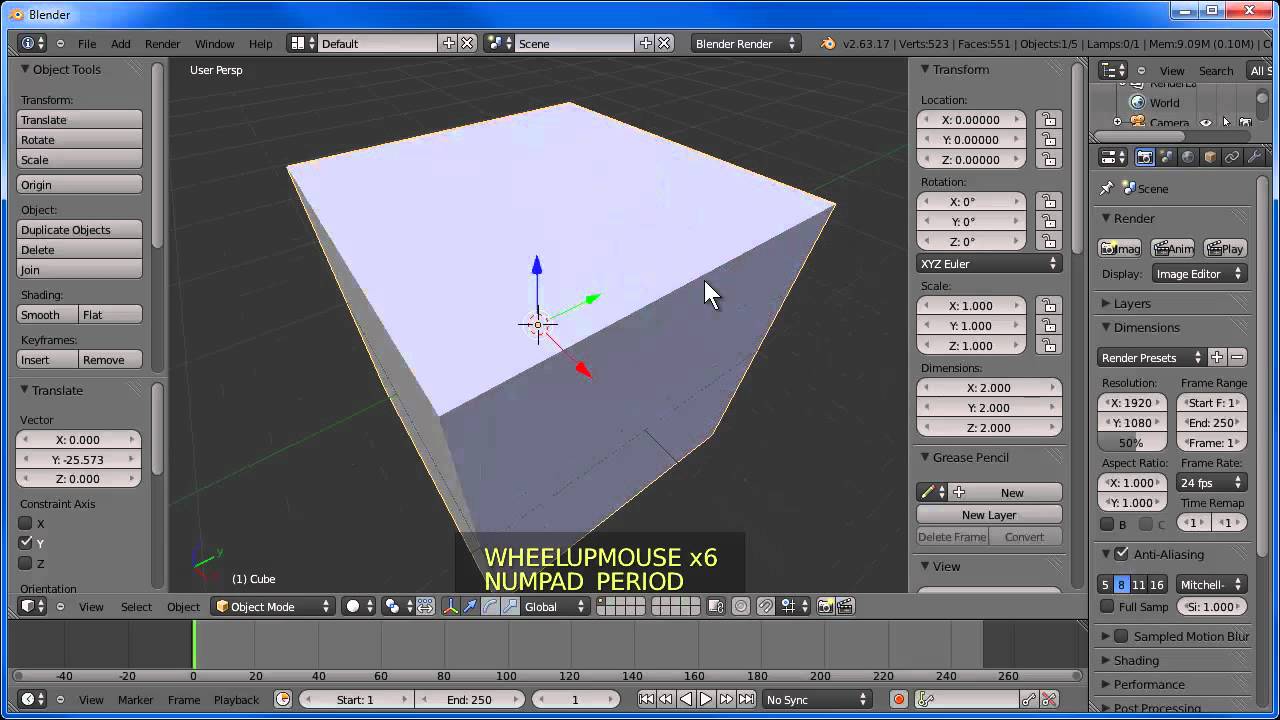The image size is (1280, 720).
Task: Open the Blender Render engine dropdown
Action: (745, 43)
